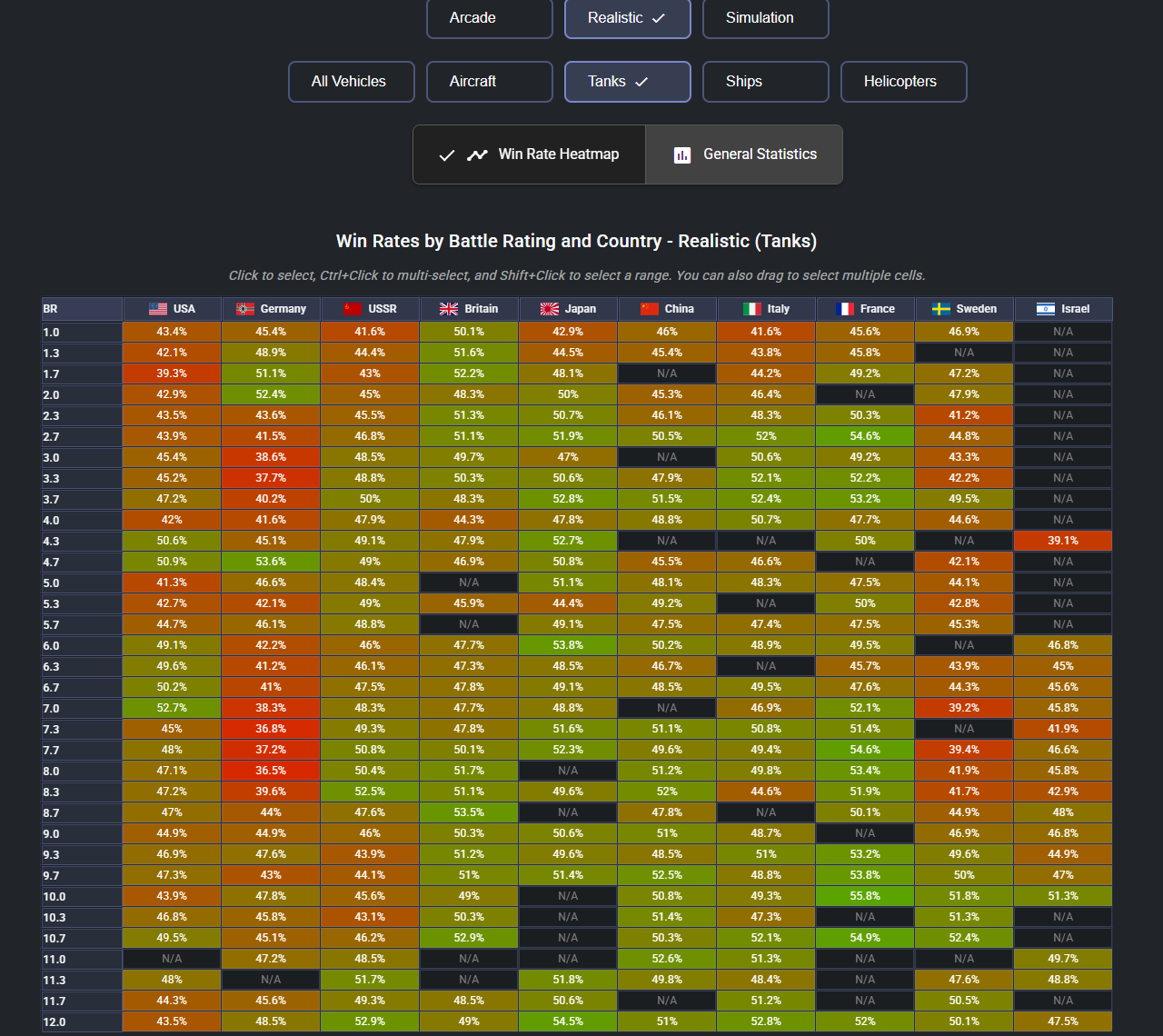The image size is (1163, 1036).
Task: Select the Simulation game mode
Action: 766,18
